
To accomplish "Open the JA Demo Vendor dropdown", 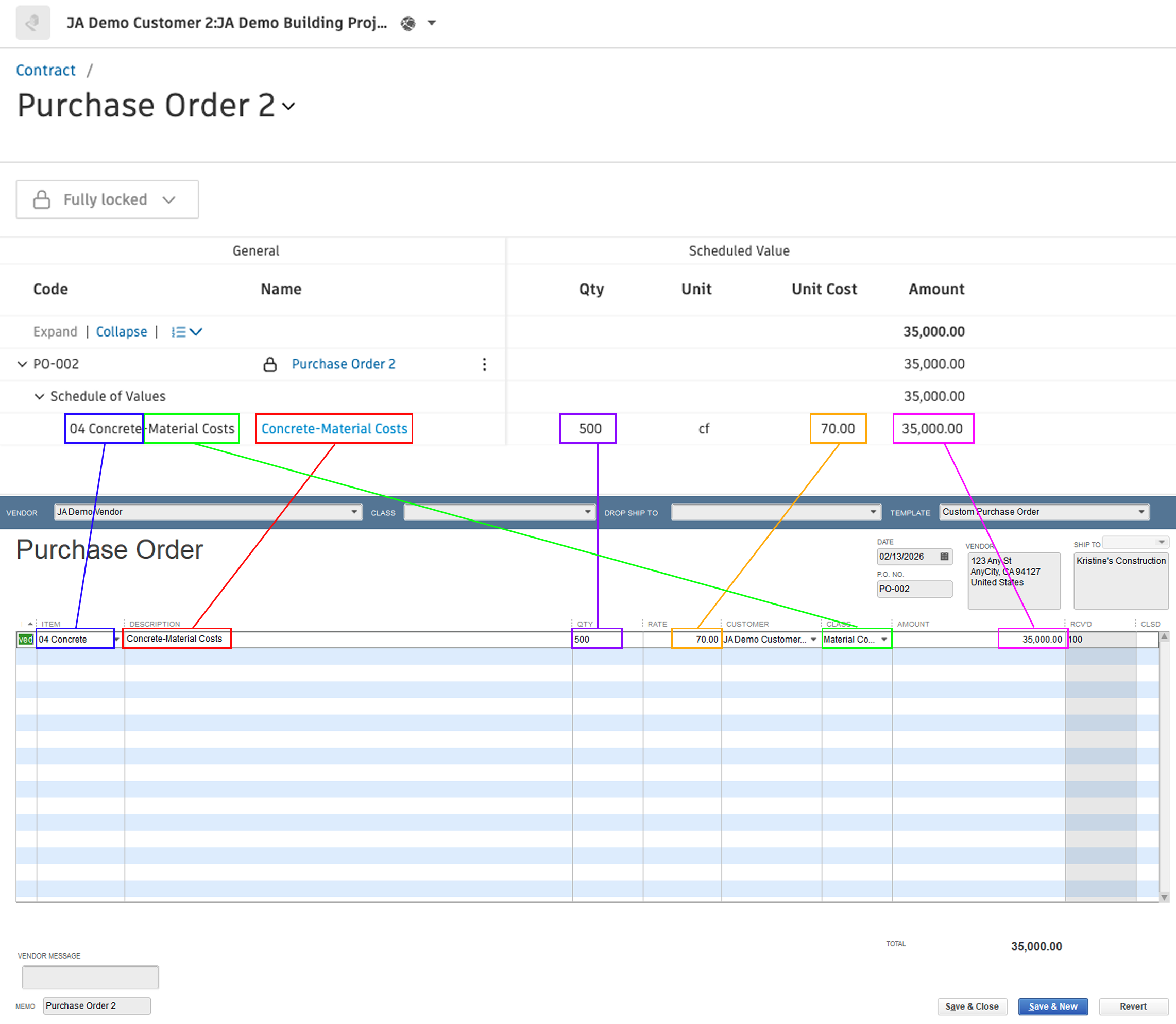I will tap(354, 511).
